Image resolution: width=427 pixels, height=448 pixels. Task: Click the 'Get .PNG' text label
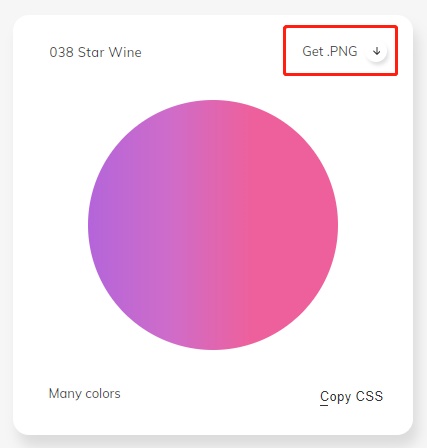[330, 51]
